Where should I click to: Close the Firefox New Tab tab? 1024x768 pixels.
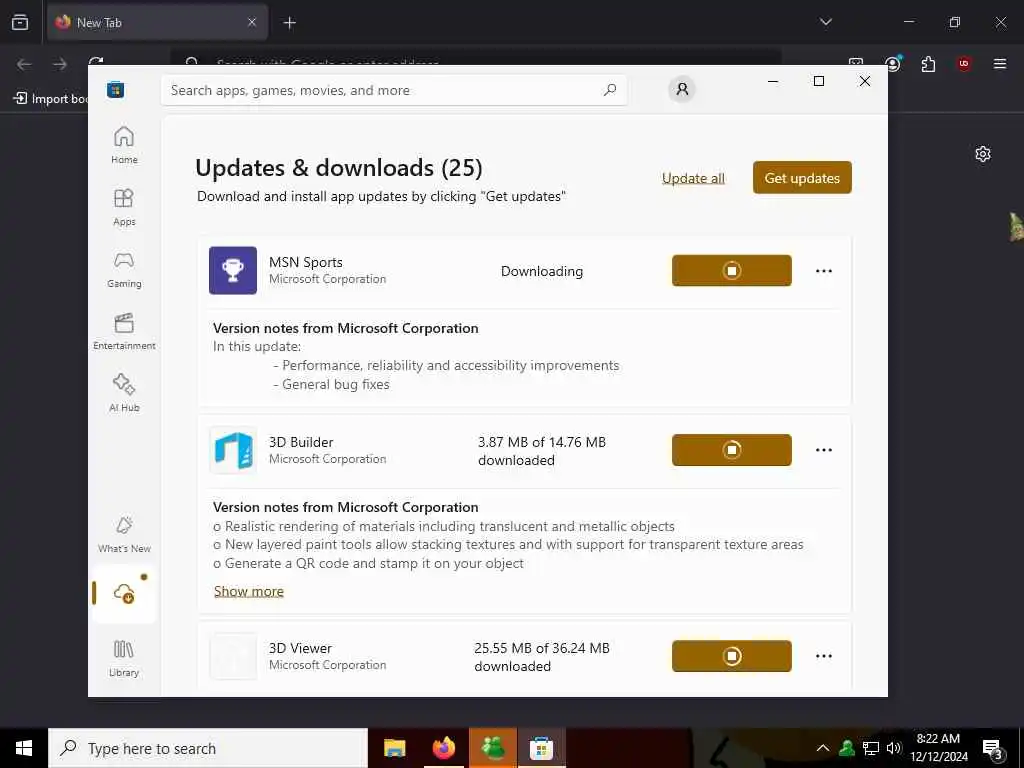[x=252, y=22]
